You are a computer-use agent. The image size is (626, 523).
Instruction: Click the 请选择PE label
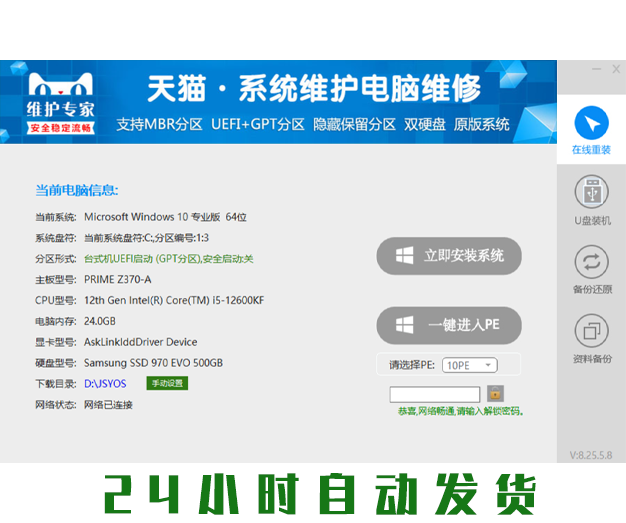[412, 365]
